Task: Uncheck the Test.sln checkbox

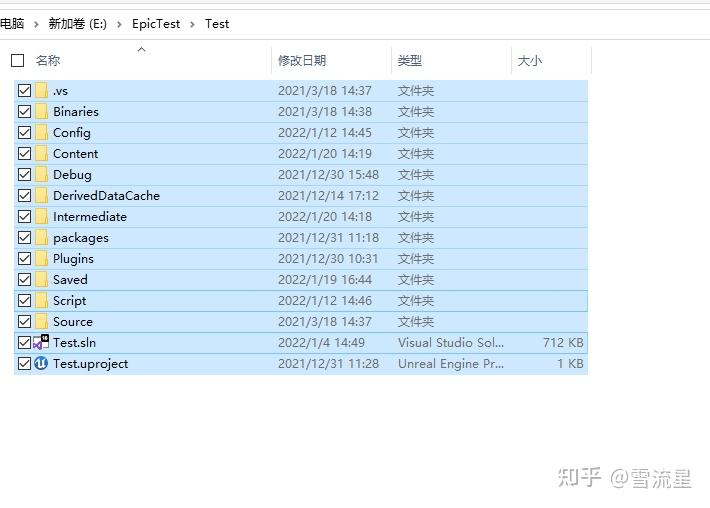Action: click(x=24, y=343)
